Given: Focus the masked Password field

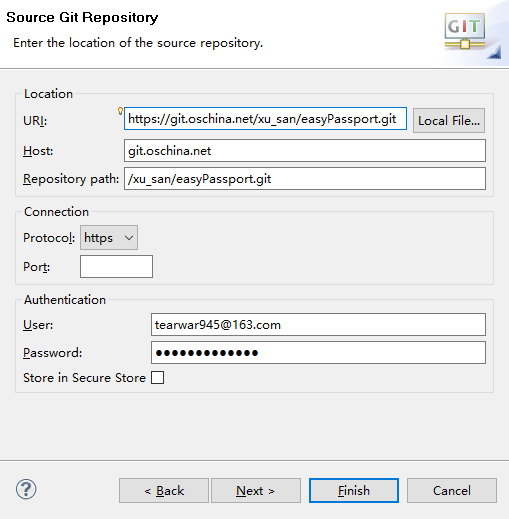Looking at the screenshot, I should [318, 352].
